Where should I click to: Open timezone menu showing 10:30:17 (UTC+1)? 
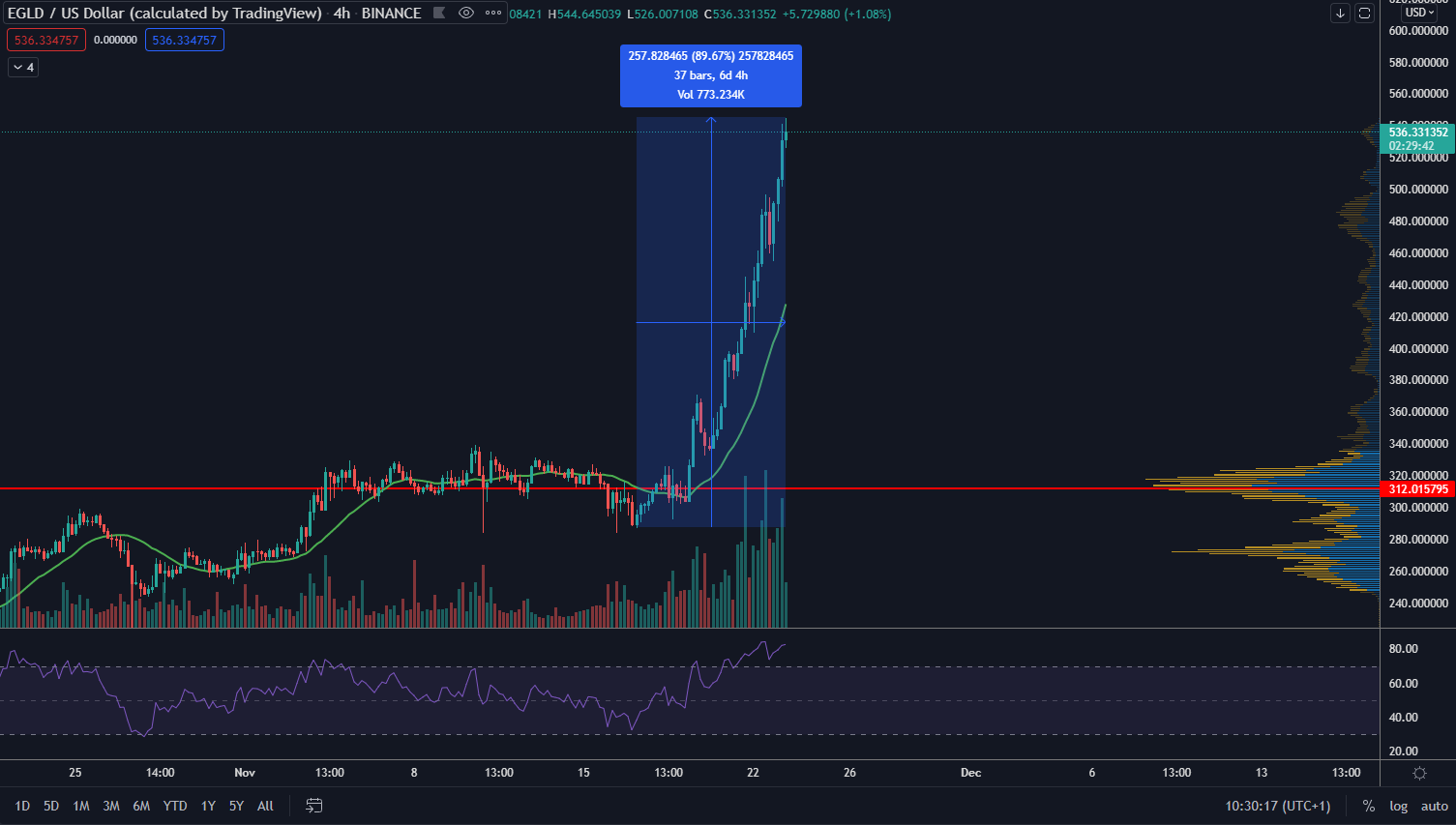coord(1277,806)
